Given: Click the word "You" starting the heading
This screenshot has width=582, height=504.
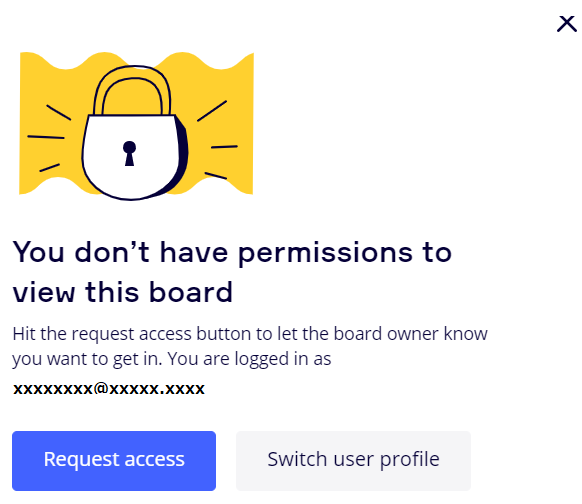Looking at the screenshot, I should pyautogui.click(x=38, y=252).
